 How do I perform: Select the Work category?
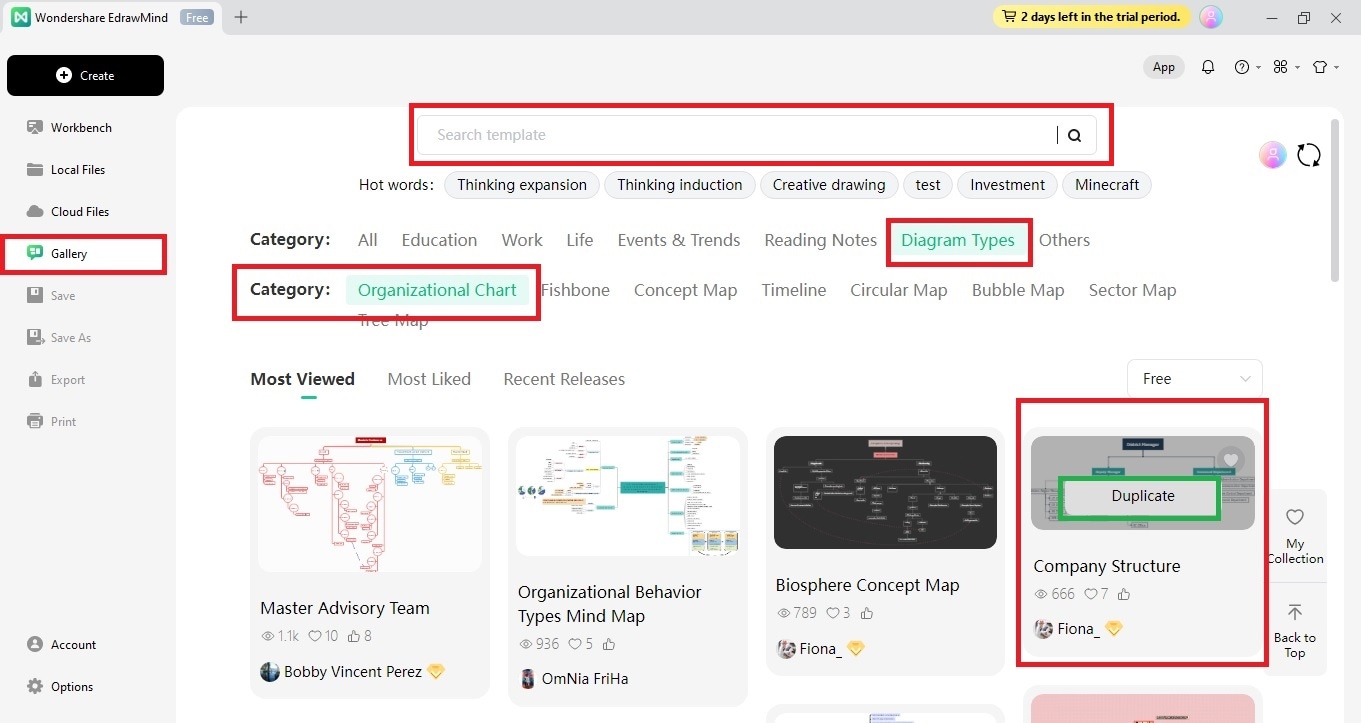(x=522, y=240)
